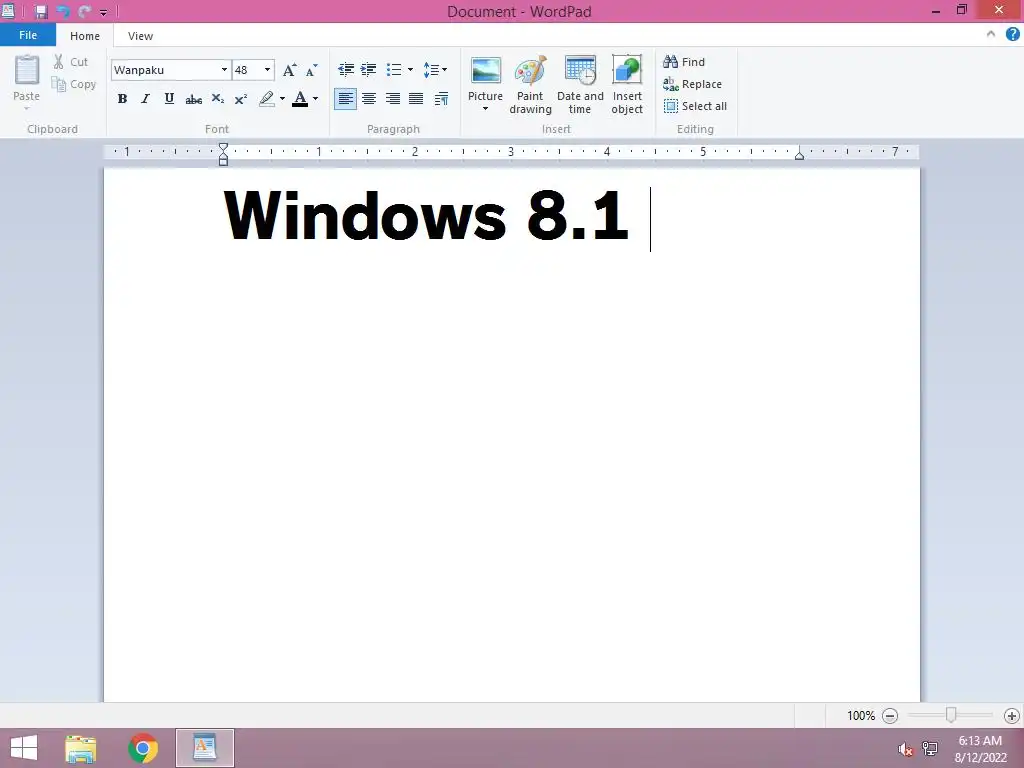Zoom in with the plus button
Screen dimensions: 1024x768
[1012, 716]
